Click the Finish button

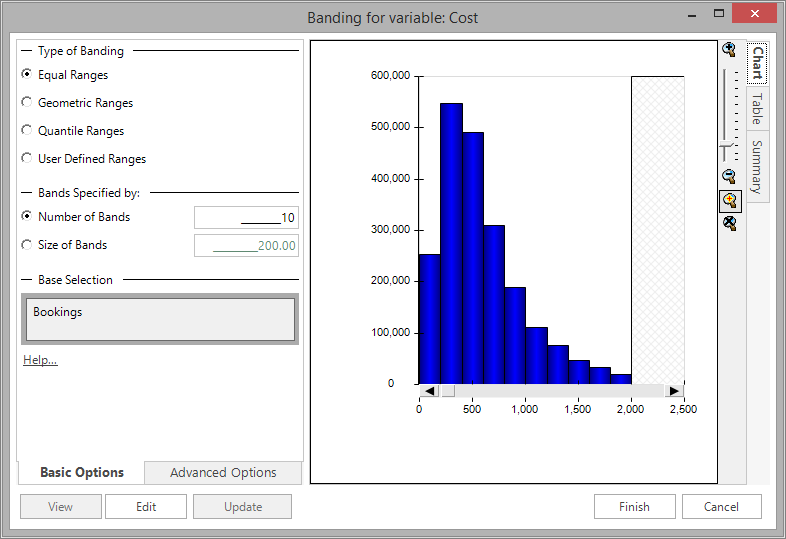635,507
